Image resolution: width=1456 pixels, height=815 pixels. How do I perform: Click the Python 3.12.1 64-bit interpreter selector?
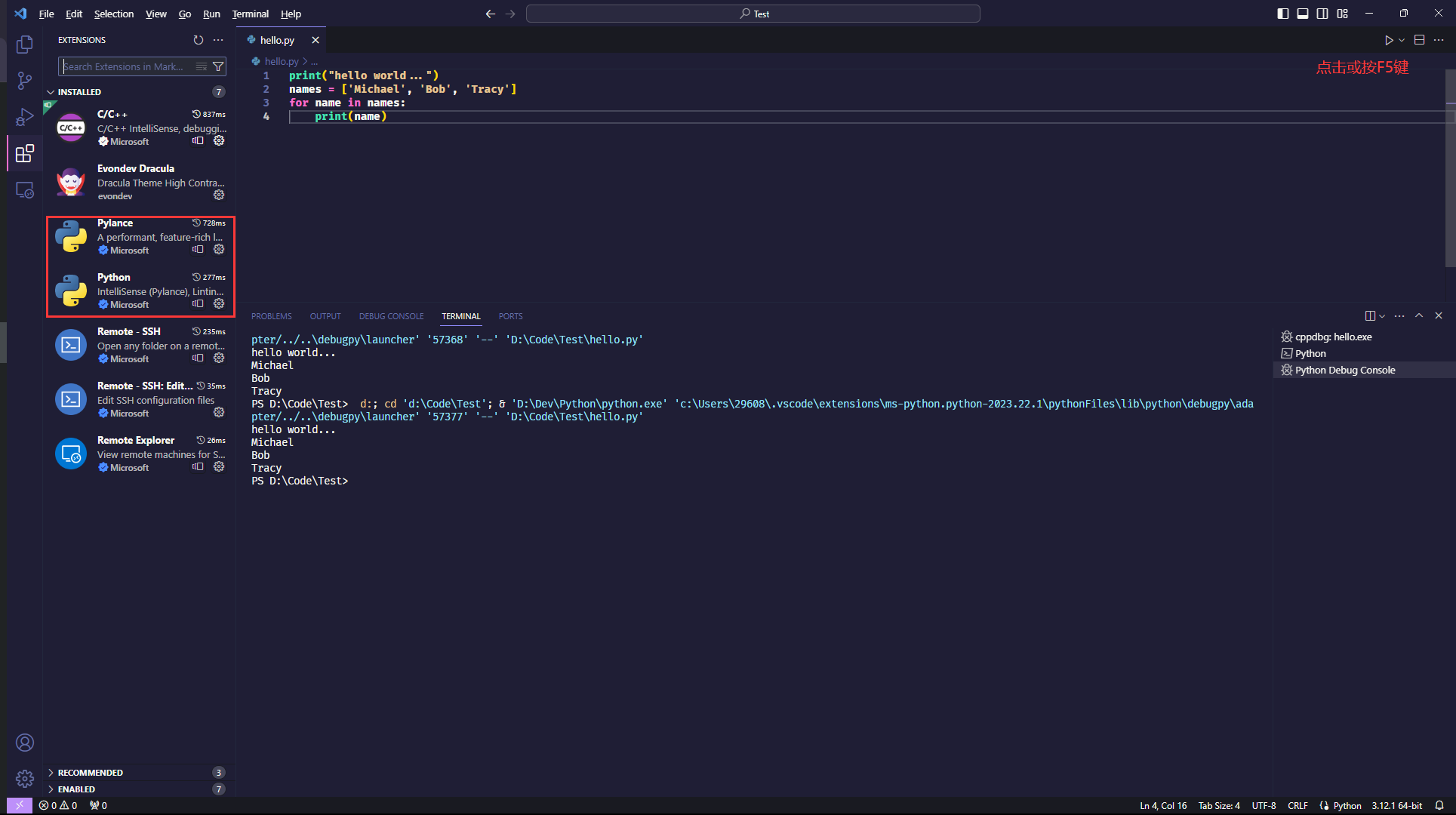point(1396,805)
